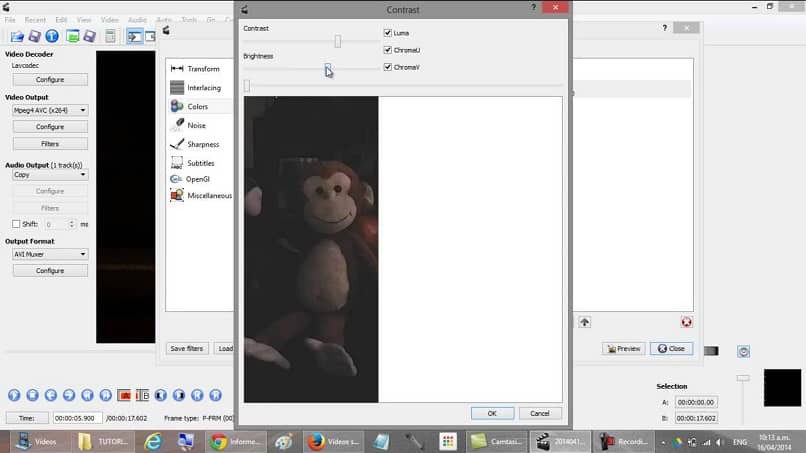The width and height of the screenshot is (806, 453).
Task: Open the Edit menu
Action: coord(61,20)
